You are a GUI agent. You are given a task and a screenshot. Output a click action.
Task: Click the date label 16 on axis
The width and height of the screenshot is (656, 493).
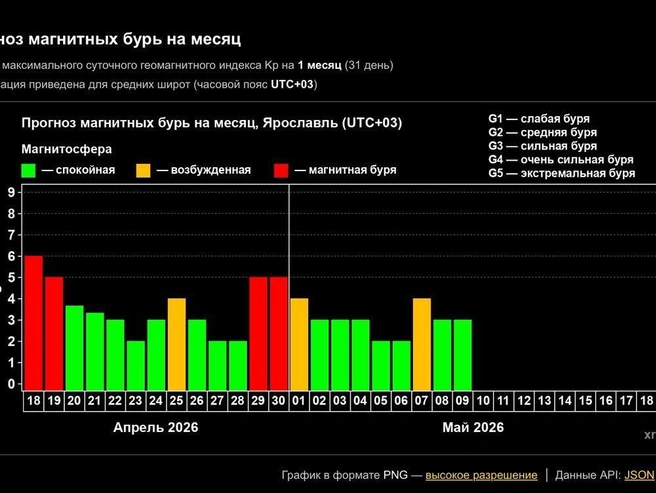pos(606,401)
